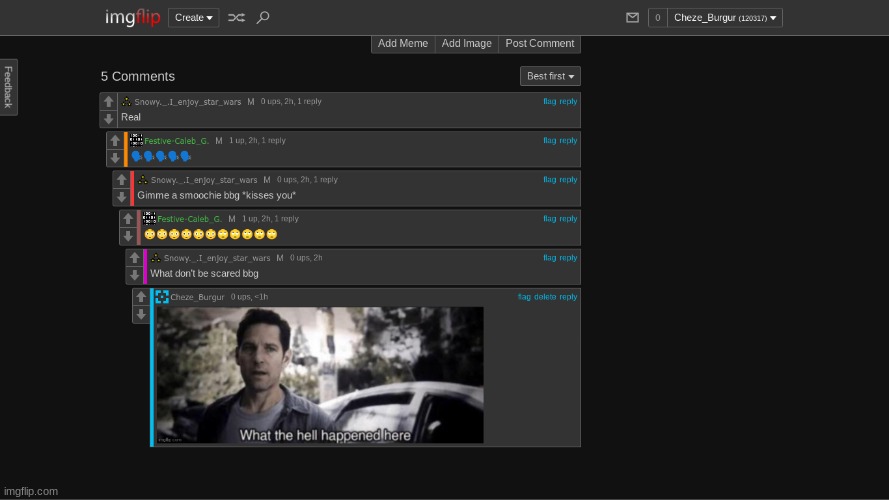
Task: Click the Post Comment button
Action: [x=540, y=44]
